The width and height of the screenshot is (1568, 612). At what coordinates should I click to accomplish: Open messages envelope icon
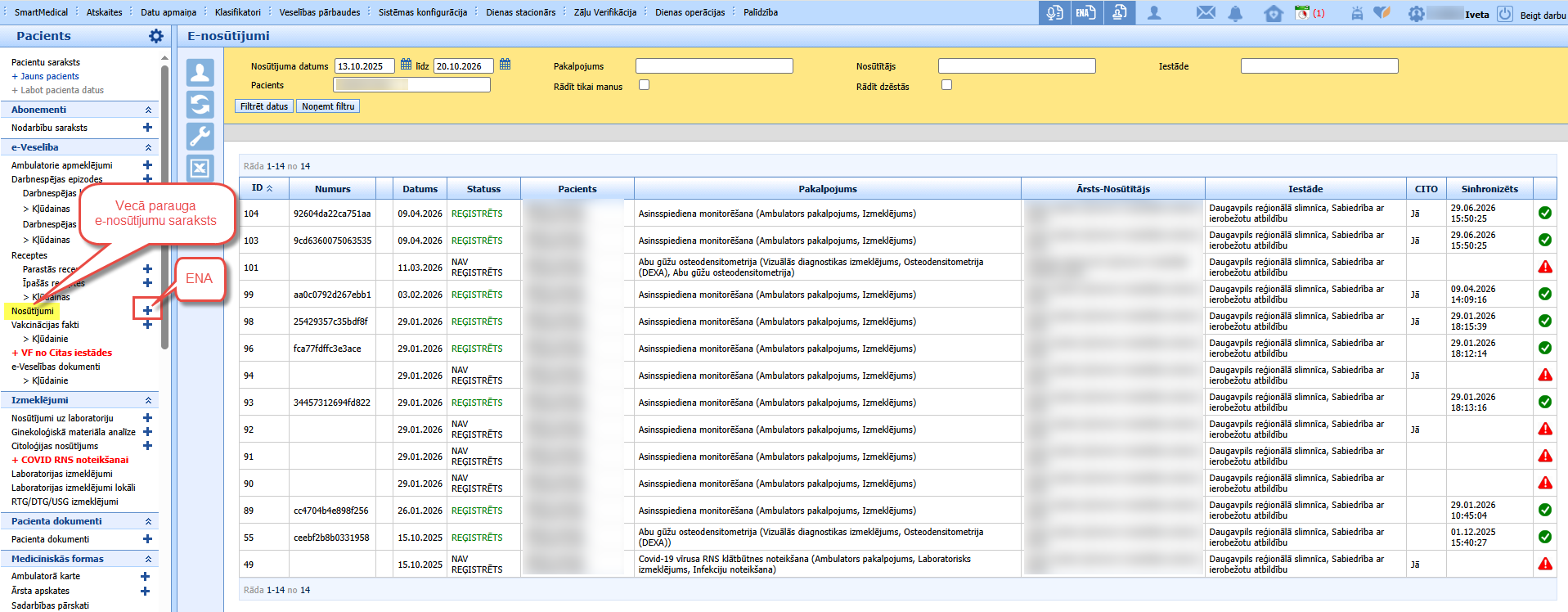pyautogui.click(x=1206, y=13)
